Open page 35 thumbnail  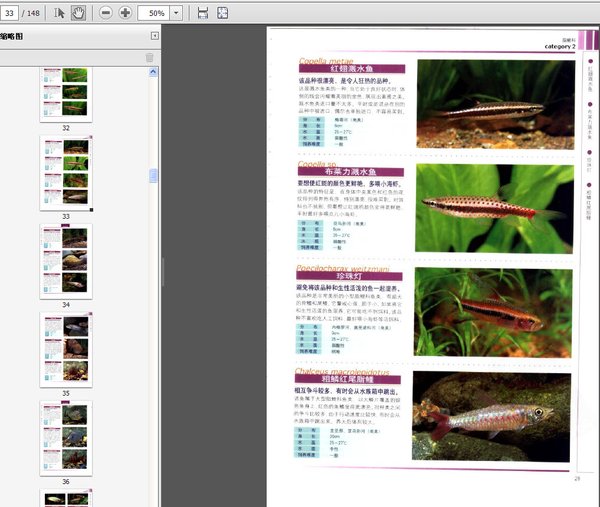[x=66, y=350]
